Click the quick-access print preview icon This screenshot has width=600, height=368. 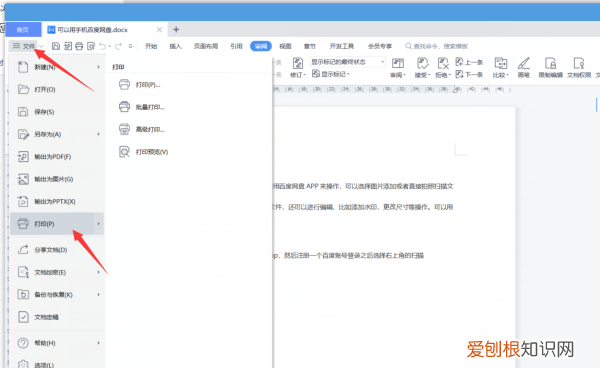pos(91,46)
